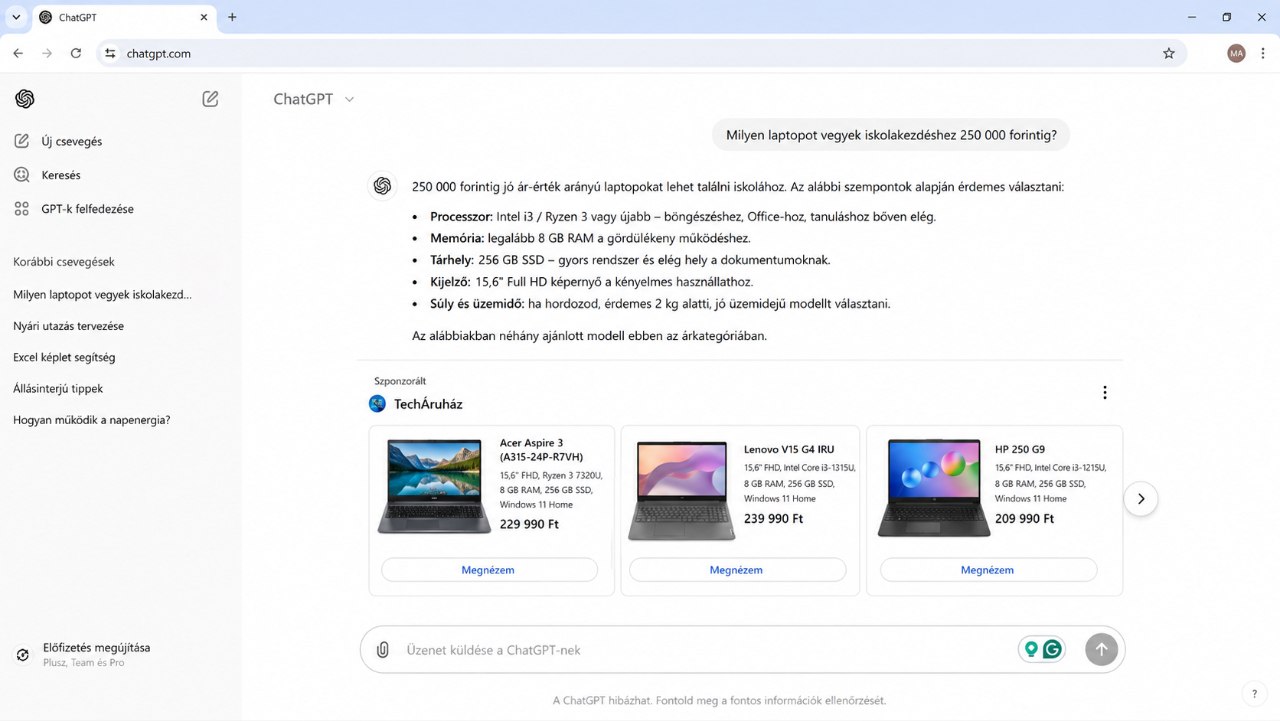Image resolution: width=1280 pixels, height=721 pixels.
Task: Open the help question mark button
Action: pos(1254,693)
